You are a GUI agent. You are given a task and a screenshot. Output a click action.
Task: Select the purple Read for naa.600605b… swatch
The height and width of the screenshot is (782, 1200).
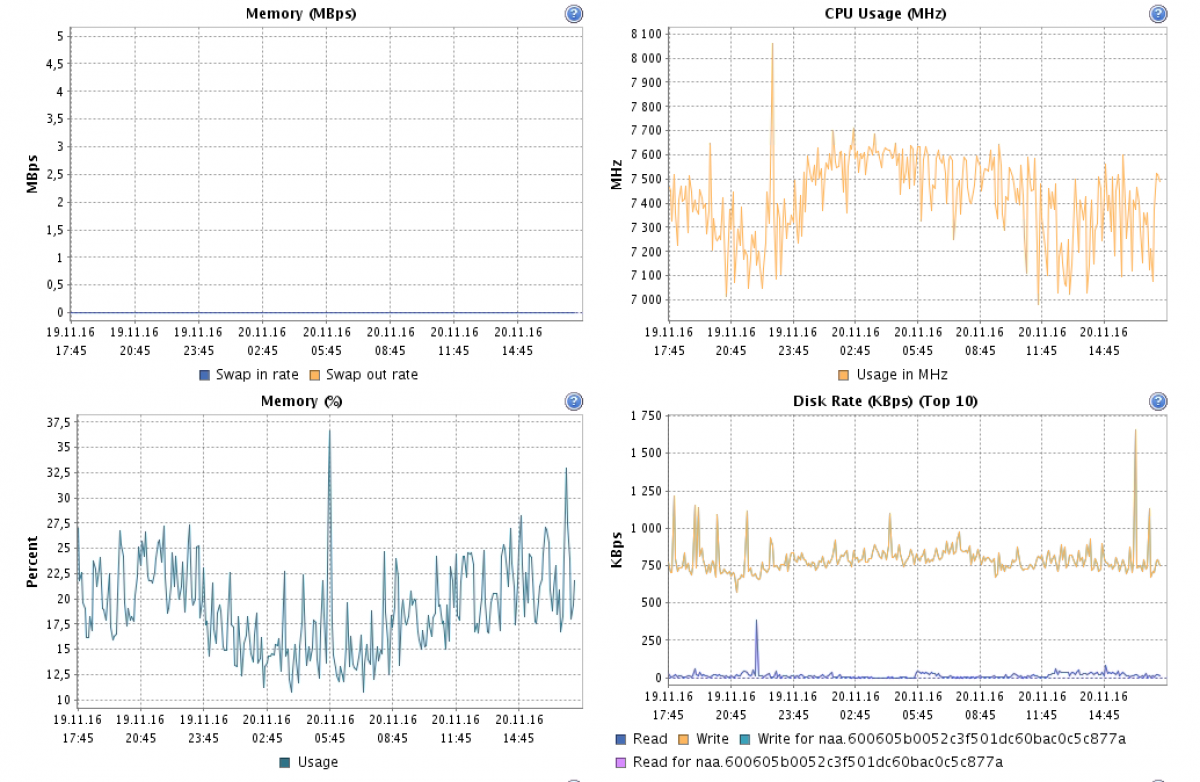click(621, 762)
